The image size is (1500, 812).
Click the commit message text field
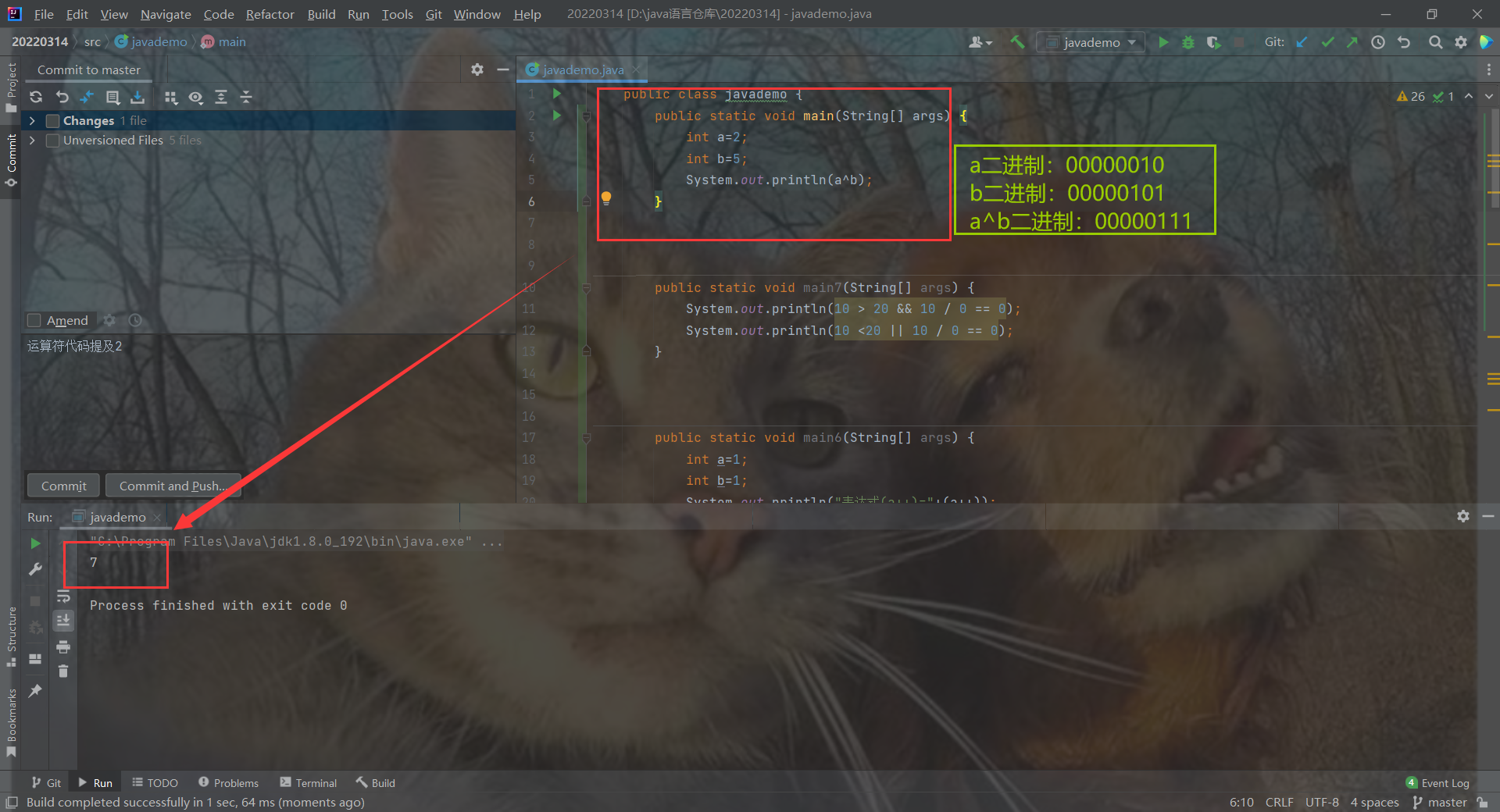point(268,402)
